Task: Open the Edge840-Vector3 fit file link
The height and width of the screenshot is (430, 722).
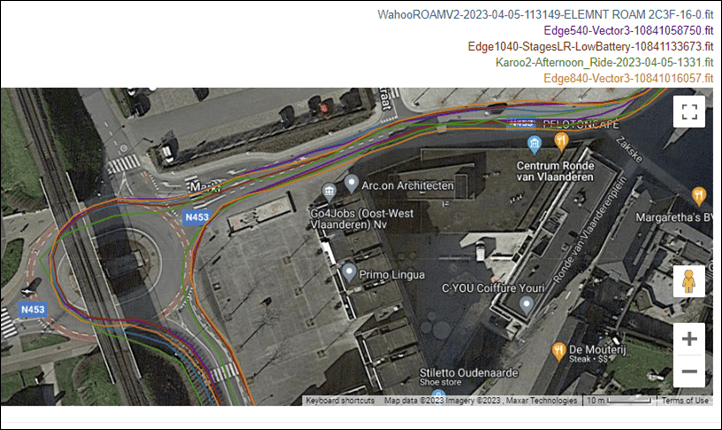Action: pos(629,78)
